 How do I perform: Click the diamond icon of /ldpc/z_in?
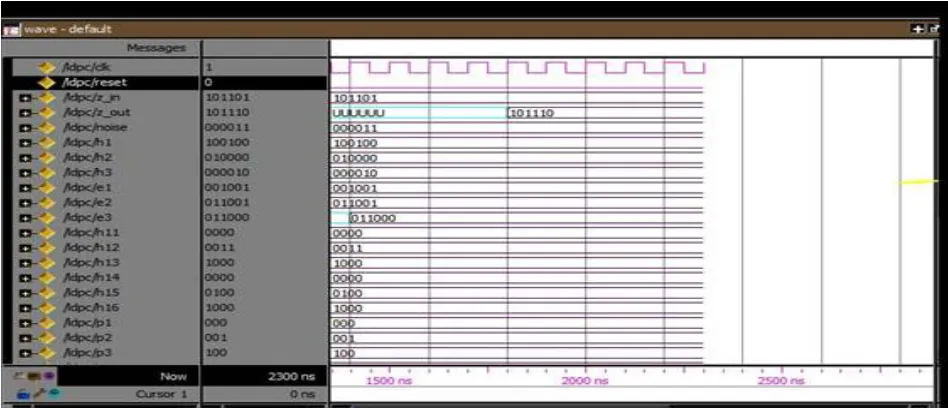coord(47,97)
